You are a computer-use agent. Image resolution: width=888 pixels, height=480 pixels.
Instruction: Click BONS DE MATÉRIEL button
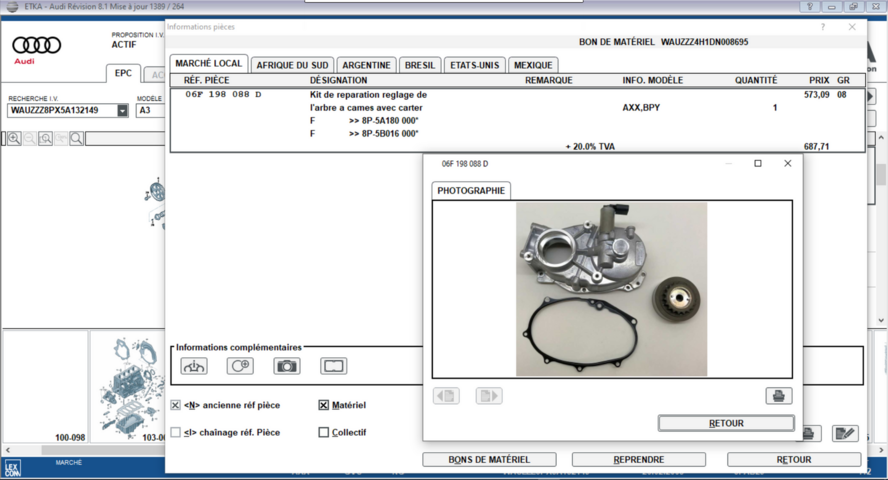tap(489, 460)
